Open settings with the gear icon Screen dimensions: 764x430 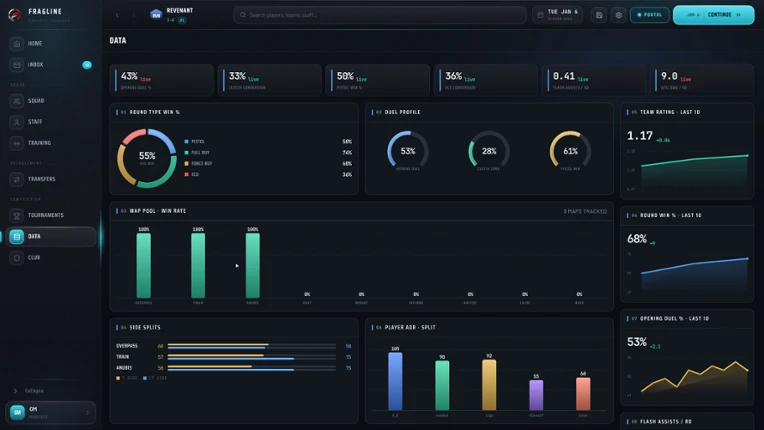point(618,15)
